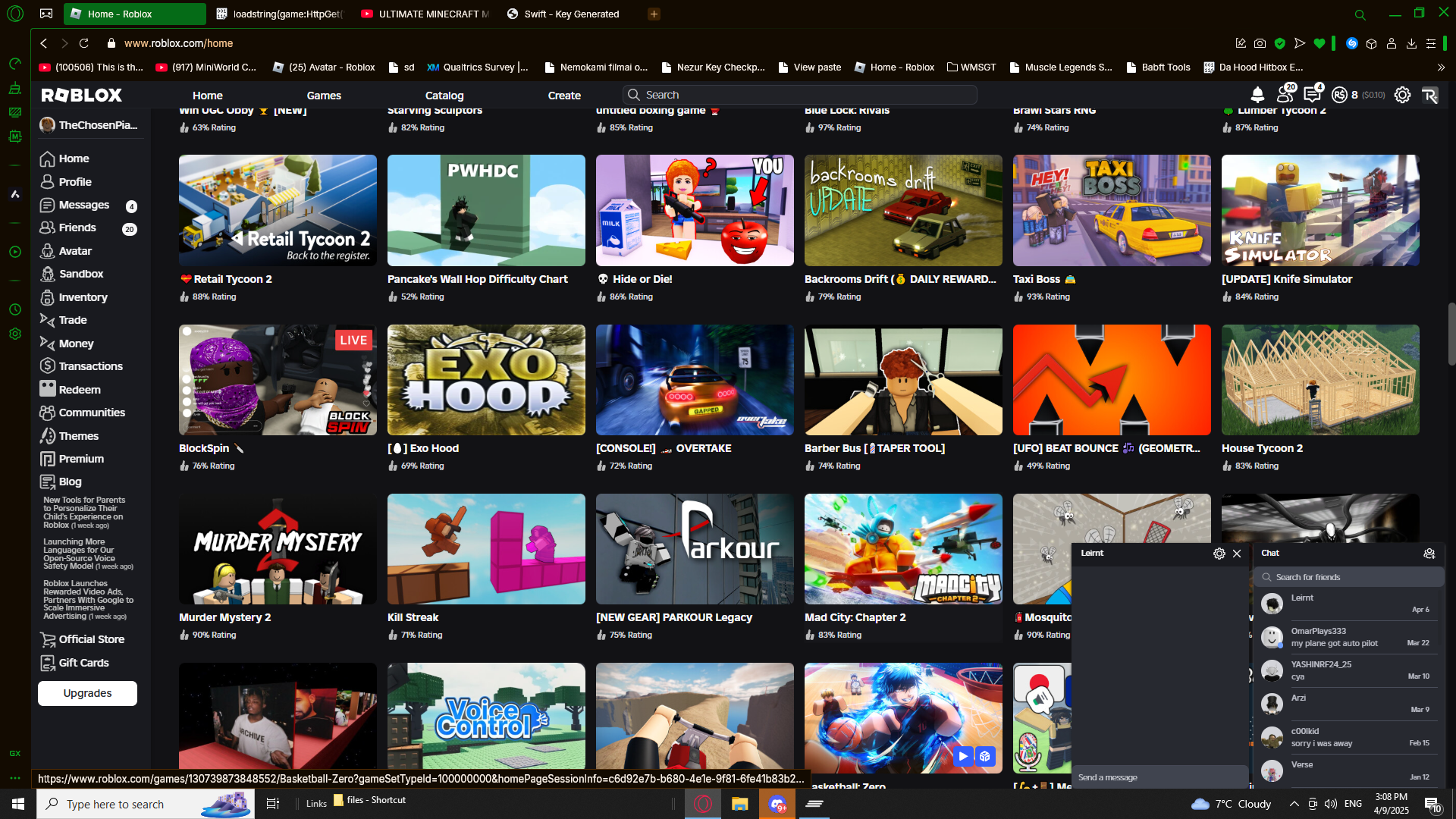Switch to the Swift - Key Generated tab
Screen dimensions: 1456x819
point(570,14)
